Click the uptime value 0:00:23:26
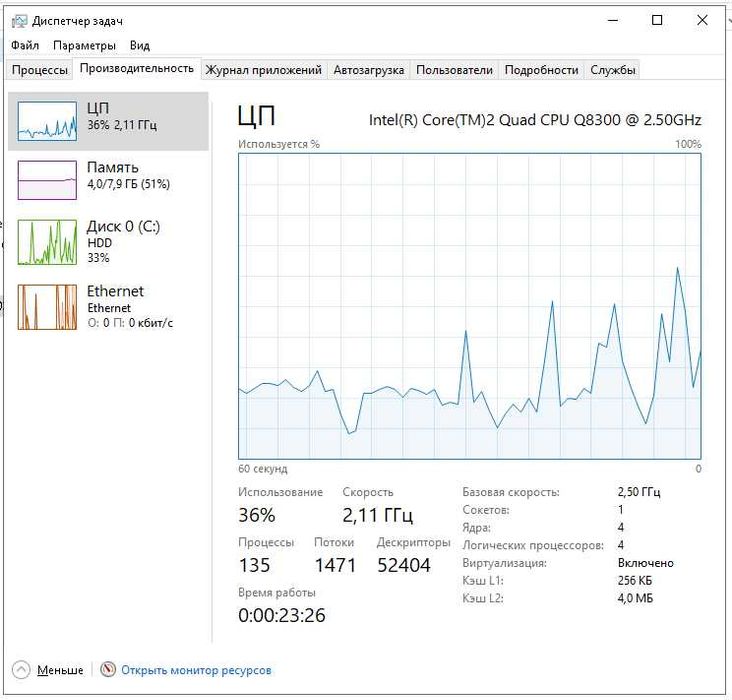 coord(282,615)
